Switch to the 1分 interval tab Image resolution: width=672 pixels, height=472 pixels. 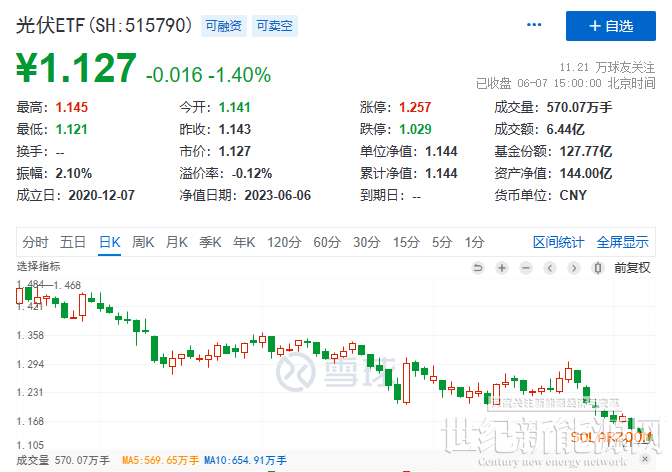click(475, 242)
